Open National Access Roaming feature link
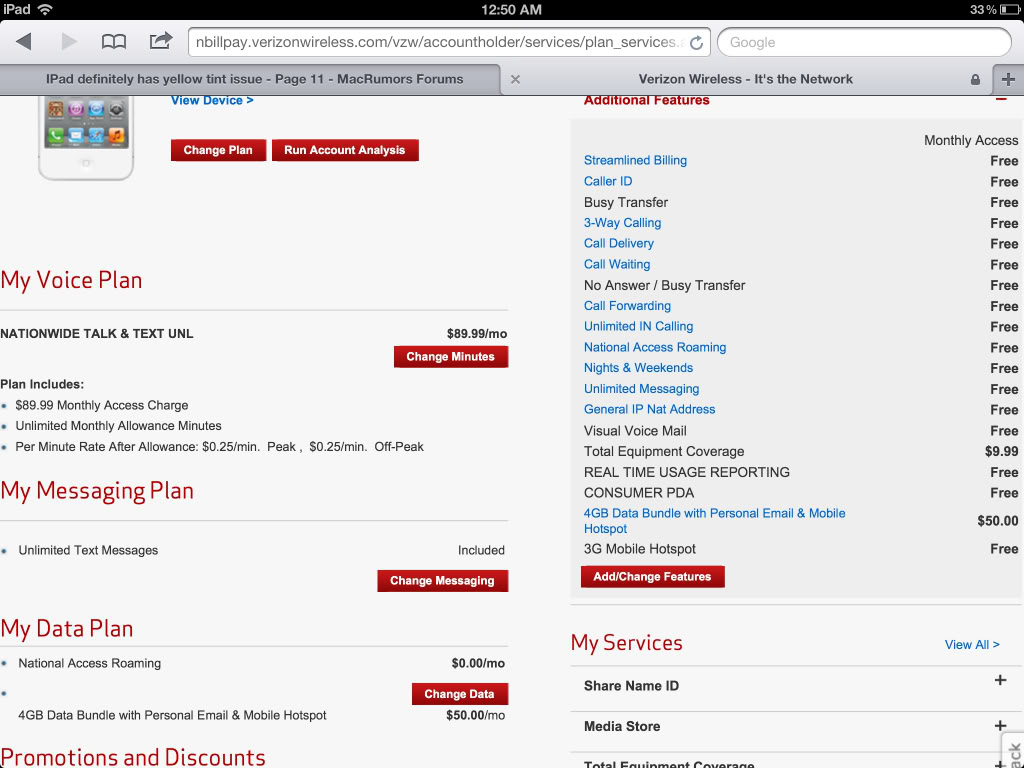Screen dimensions: 1024x768 coord(655,347)
